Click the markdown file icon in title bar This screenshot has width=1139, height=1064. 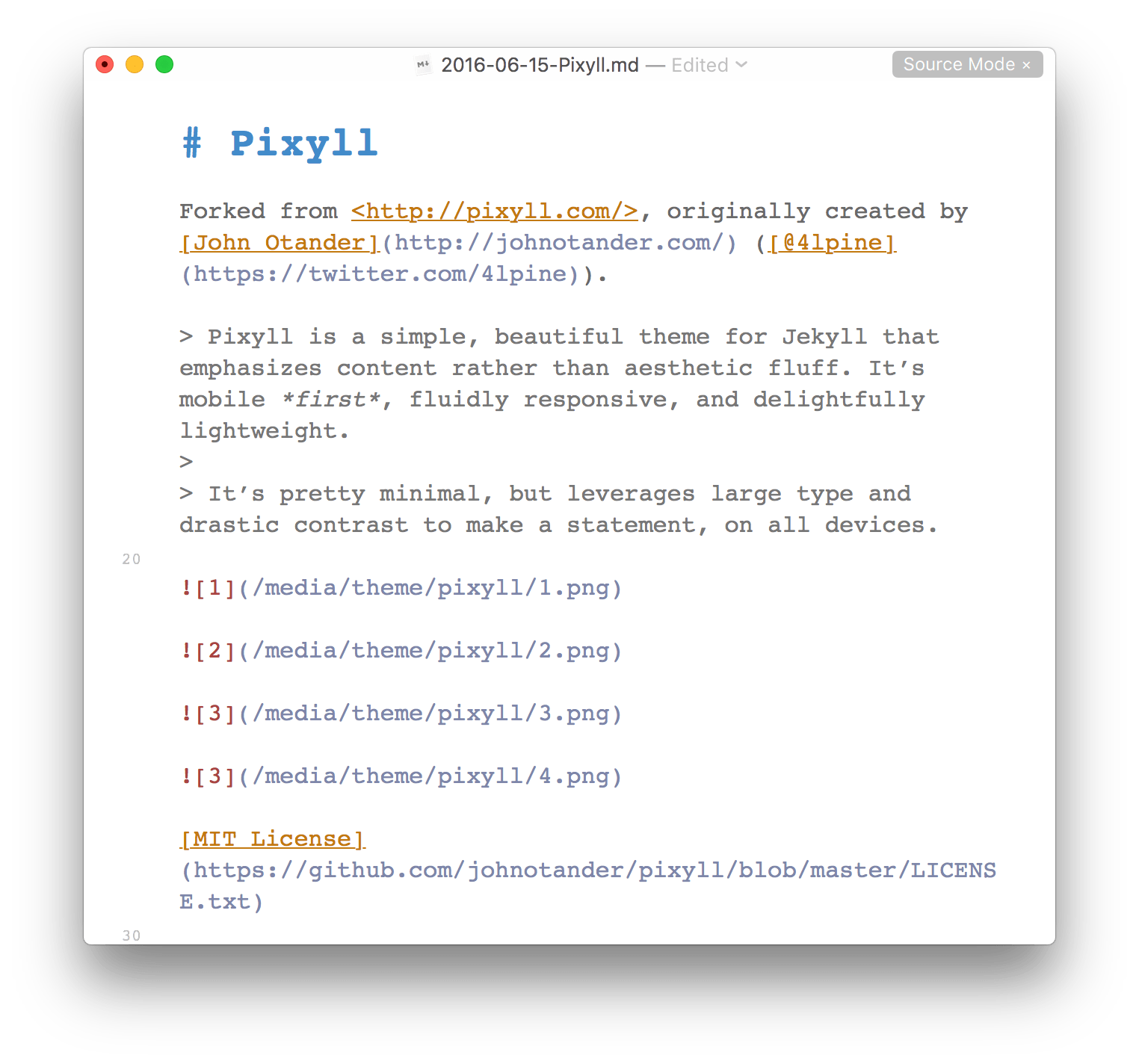point(423,65)
